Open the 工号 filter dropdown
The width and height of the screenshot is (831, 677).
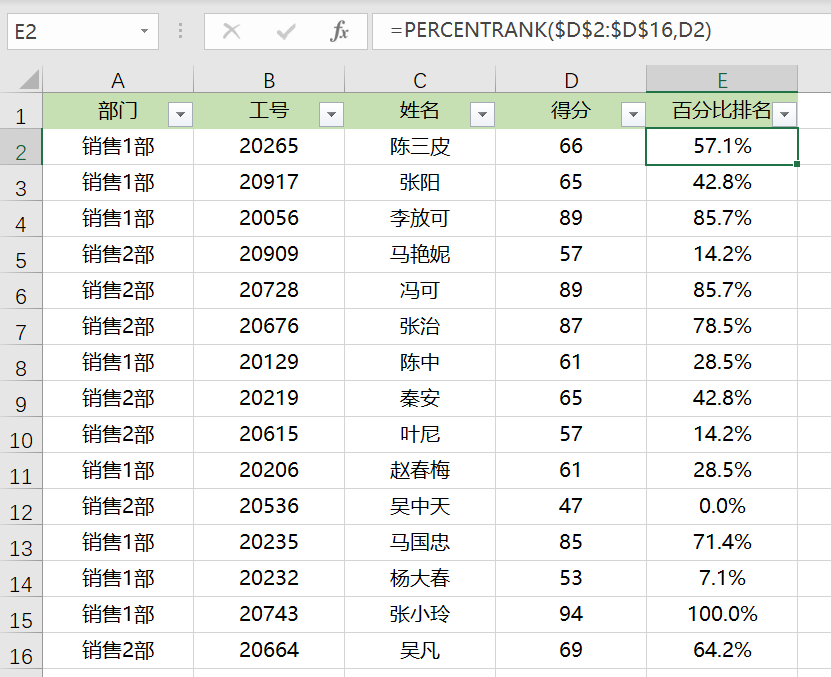tap(331, 114)
